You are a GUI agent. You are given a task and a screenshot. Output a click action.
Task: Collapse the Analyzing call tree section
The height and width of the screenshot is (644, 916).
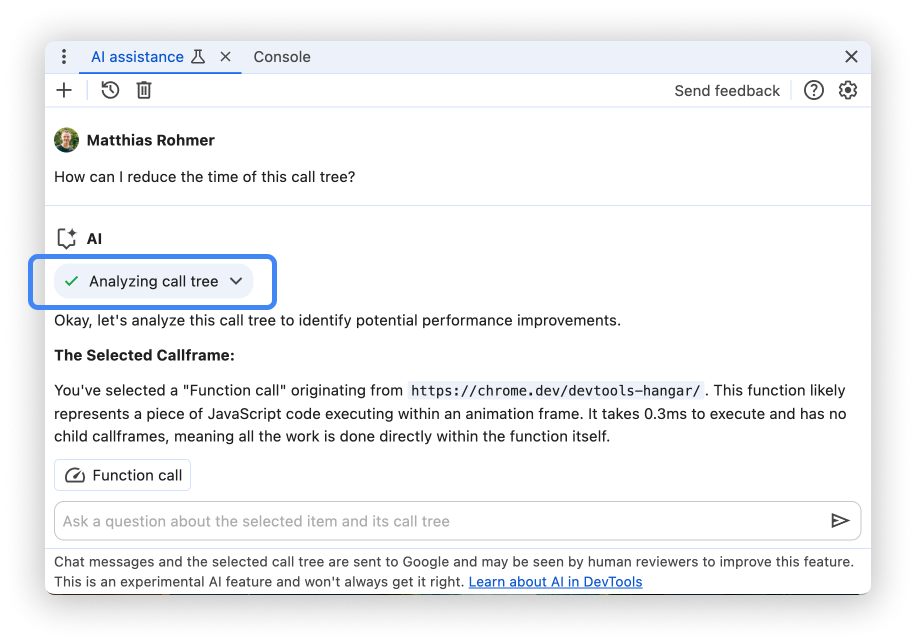pyautogui.click(x=236, y=281)
